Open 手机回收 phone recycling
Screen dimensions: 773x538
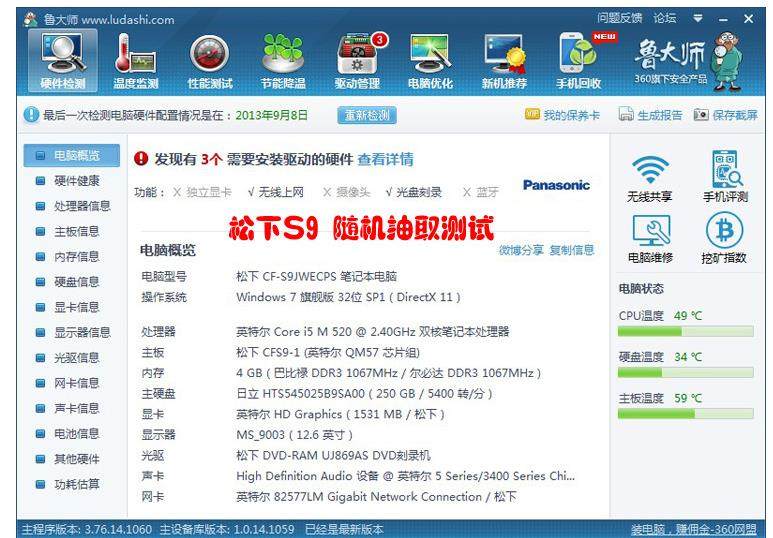coord(579,61)
